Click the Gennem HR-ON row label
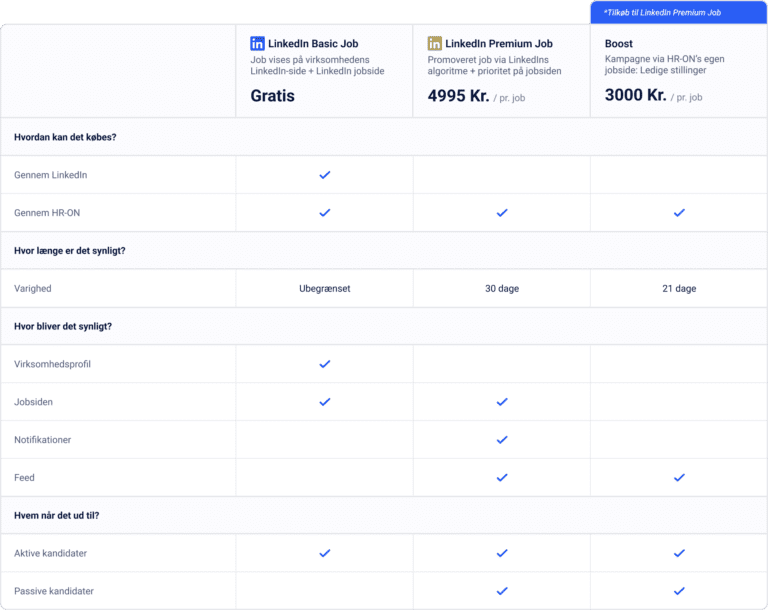This screenshot has width=768, height=610. [x=47, y=213]
